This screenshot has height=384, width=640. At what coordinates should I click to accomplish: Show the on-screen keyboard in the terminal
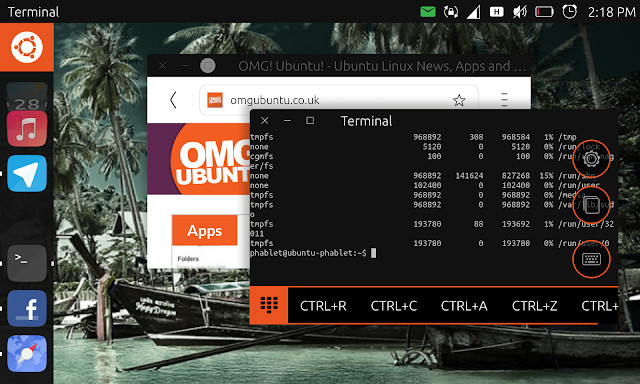pos(591,259)
